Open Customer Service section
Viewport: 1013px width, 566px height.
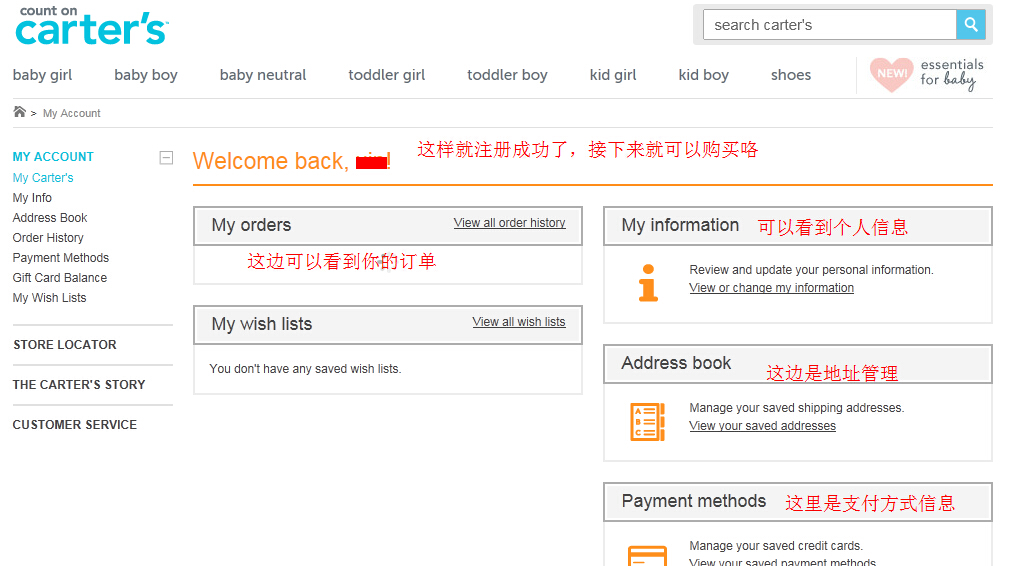coord(75,425)
